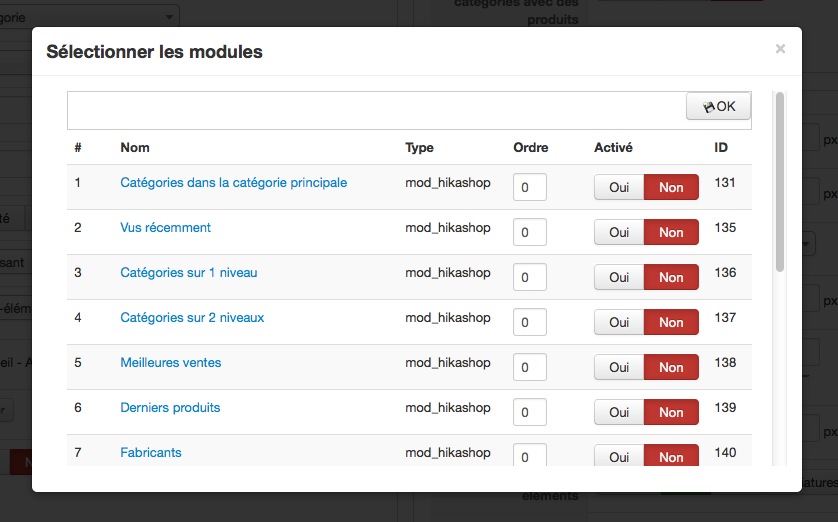Click the modal's vertical scrollbar thumb
Screen dimensions: 838x522
pyautogui.click(x=779, y=180)
